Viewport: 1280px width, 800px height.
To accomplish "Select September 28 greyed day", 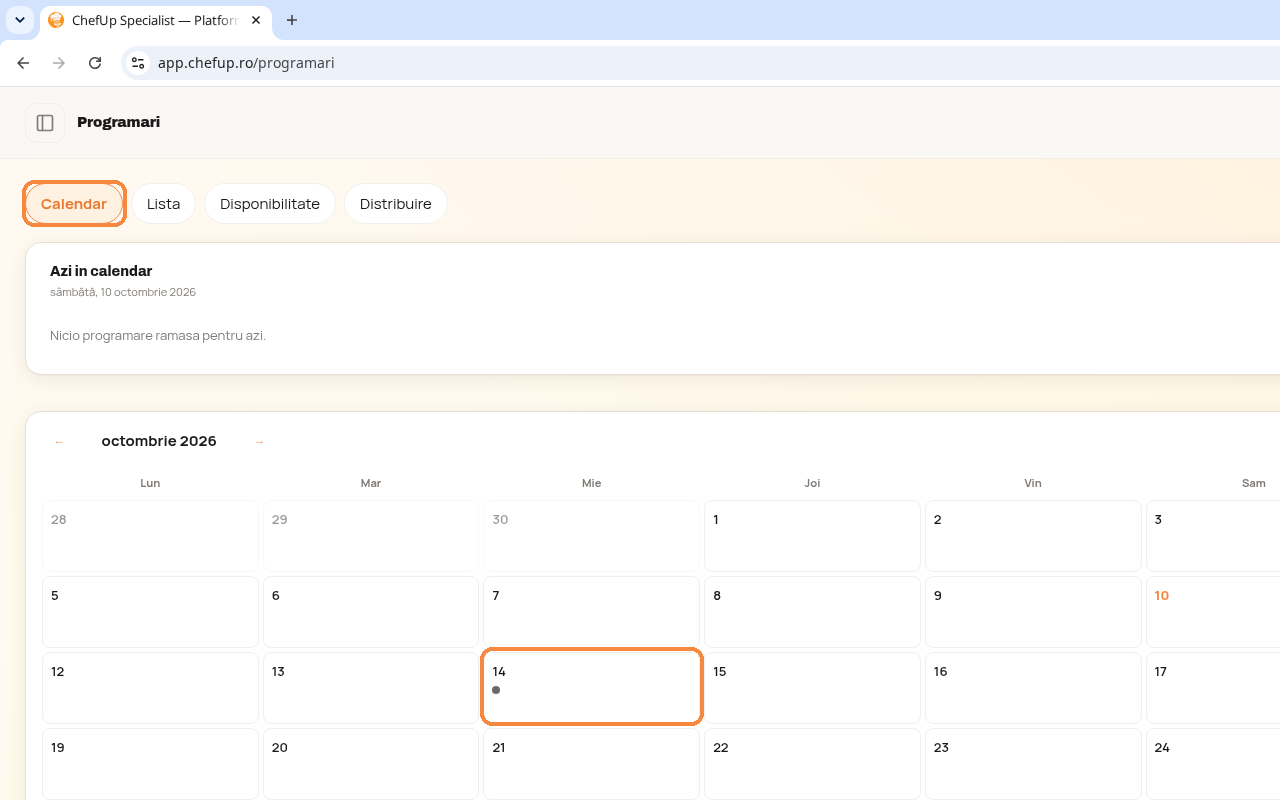I will click(150, 535).
